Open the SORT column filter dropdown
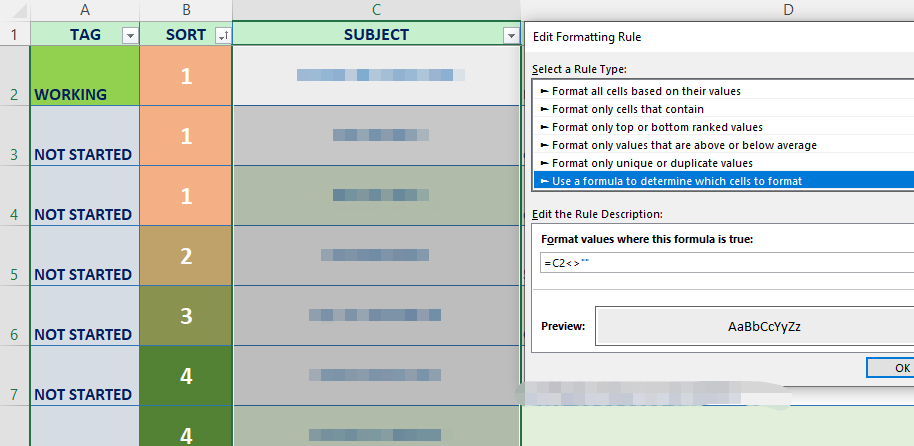This screenshot has height=446, width=914. pos(222,35)
